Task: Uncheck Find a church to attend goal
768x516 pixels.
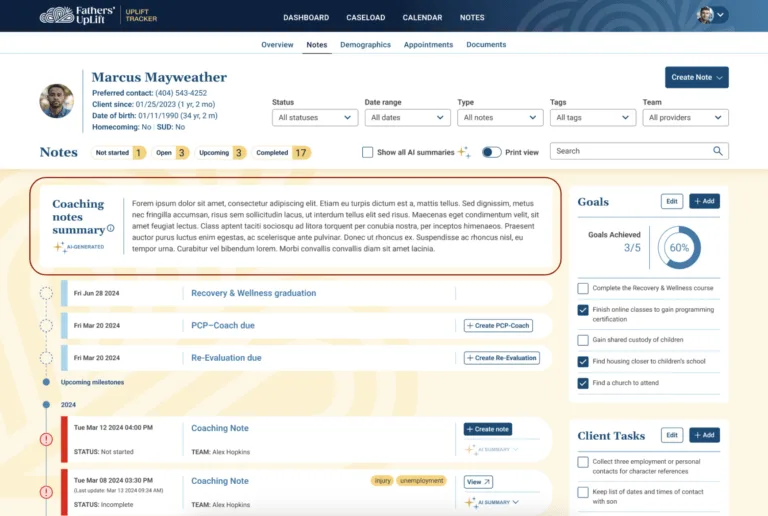Action: (583, 383)
